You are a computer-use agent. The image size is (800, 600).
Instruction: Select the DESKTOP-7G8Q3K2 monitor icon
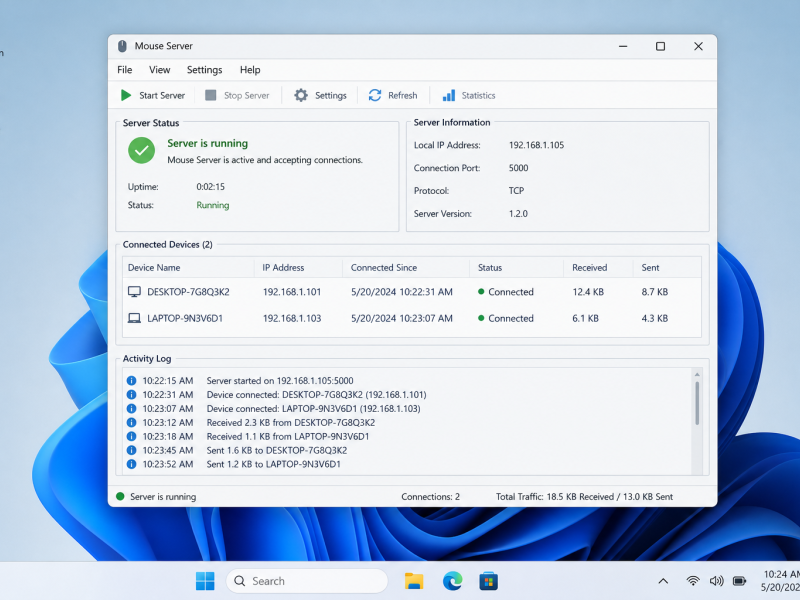(x=134, y=292)
